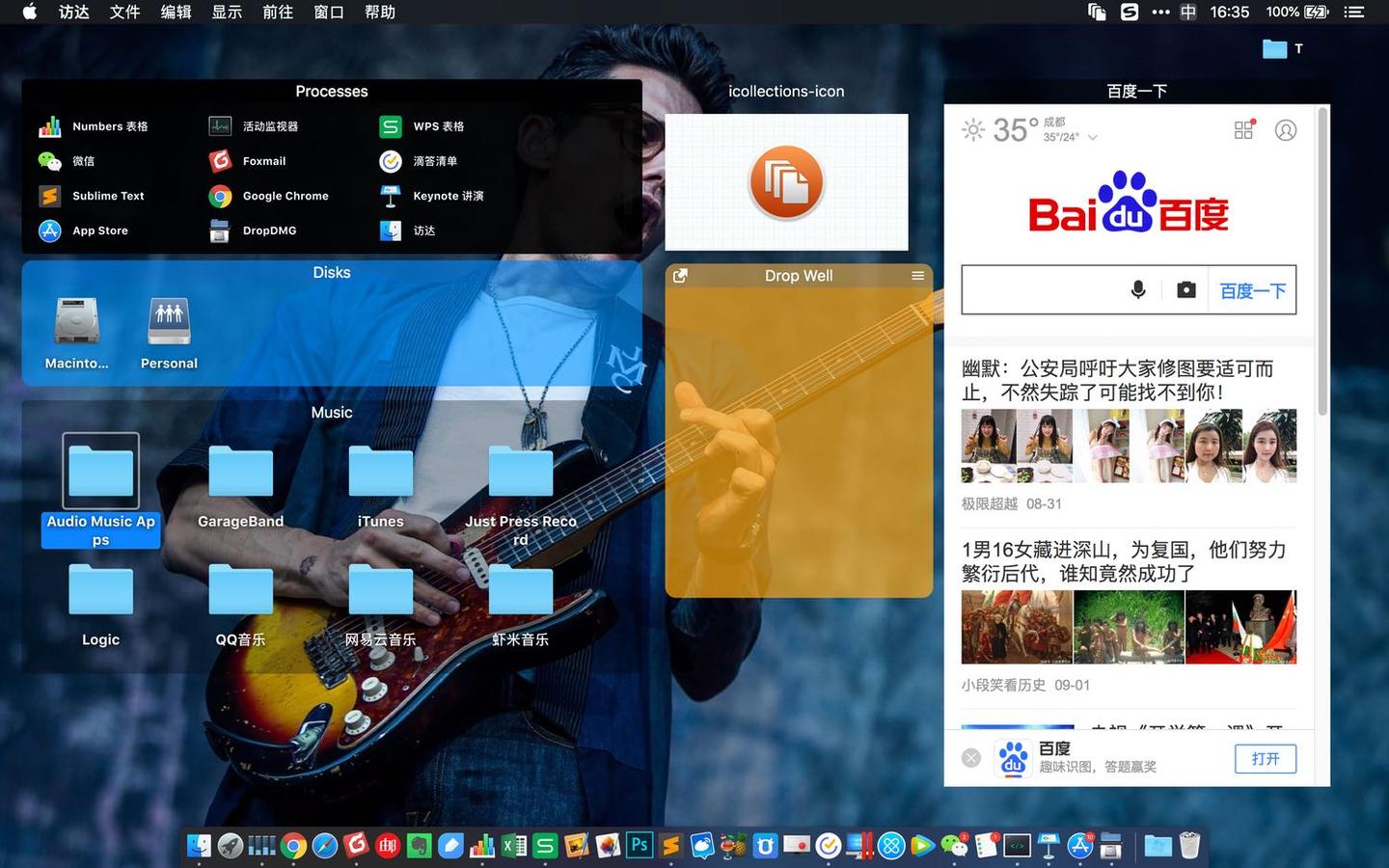Click the iCollections orange app icon
Image resolution: width=1389 pixels, height=868 pixels.
[x=786, y=182]
